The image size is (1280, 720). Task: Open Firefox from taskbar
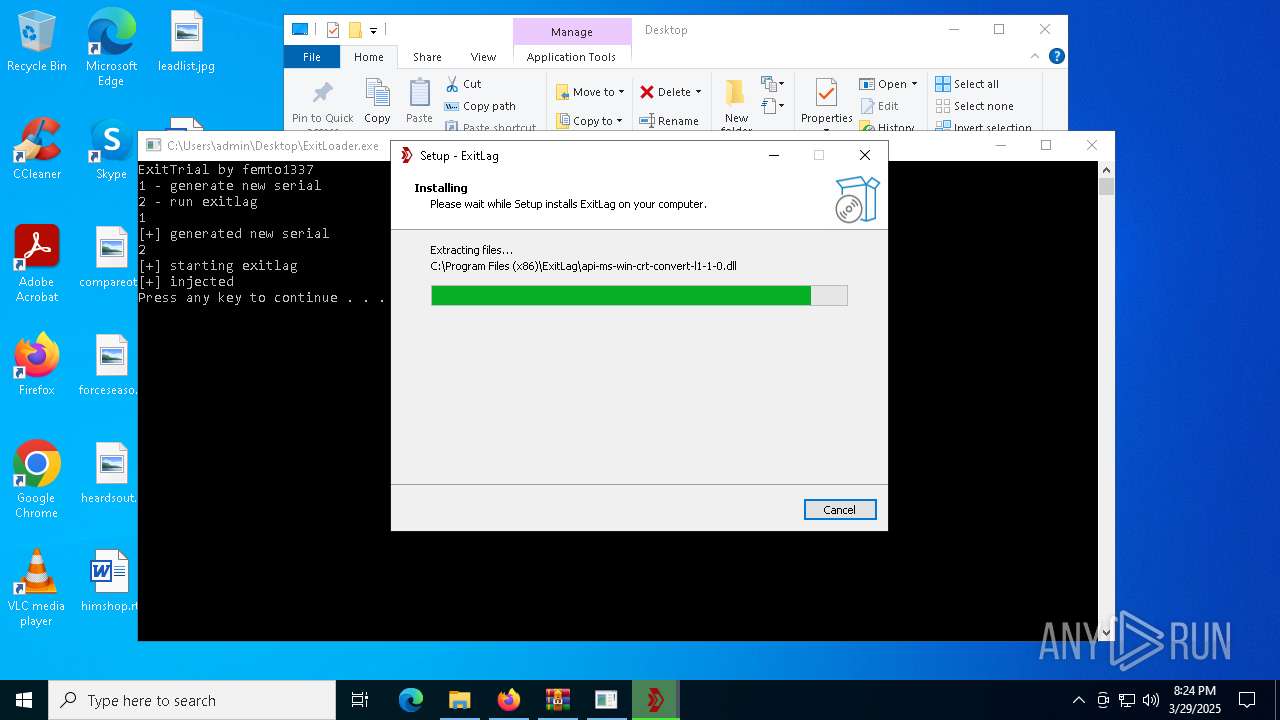508,700
